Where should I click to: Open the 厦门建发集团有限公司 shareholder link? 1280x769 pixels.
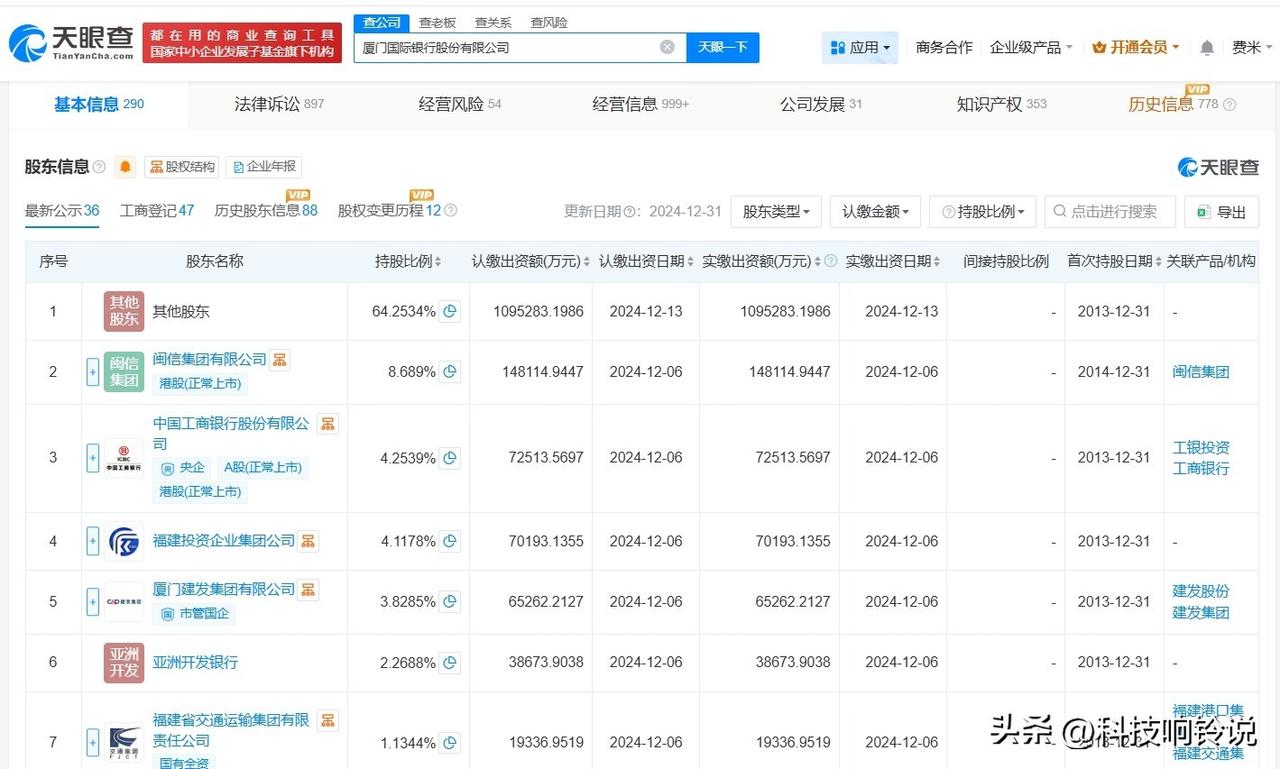click(224, 590)
